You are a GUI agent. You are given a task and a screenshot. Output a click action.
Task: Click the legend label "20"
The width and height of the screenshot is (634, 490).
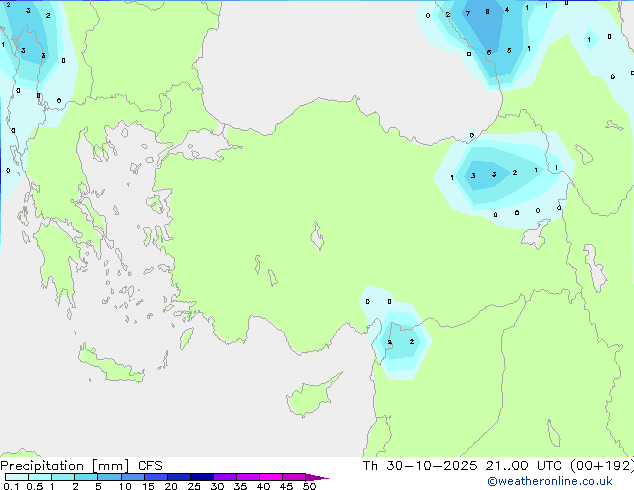pyautogui.click(x=171, y=486)
